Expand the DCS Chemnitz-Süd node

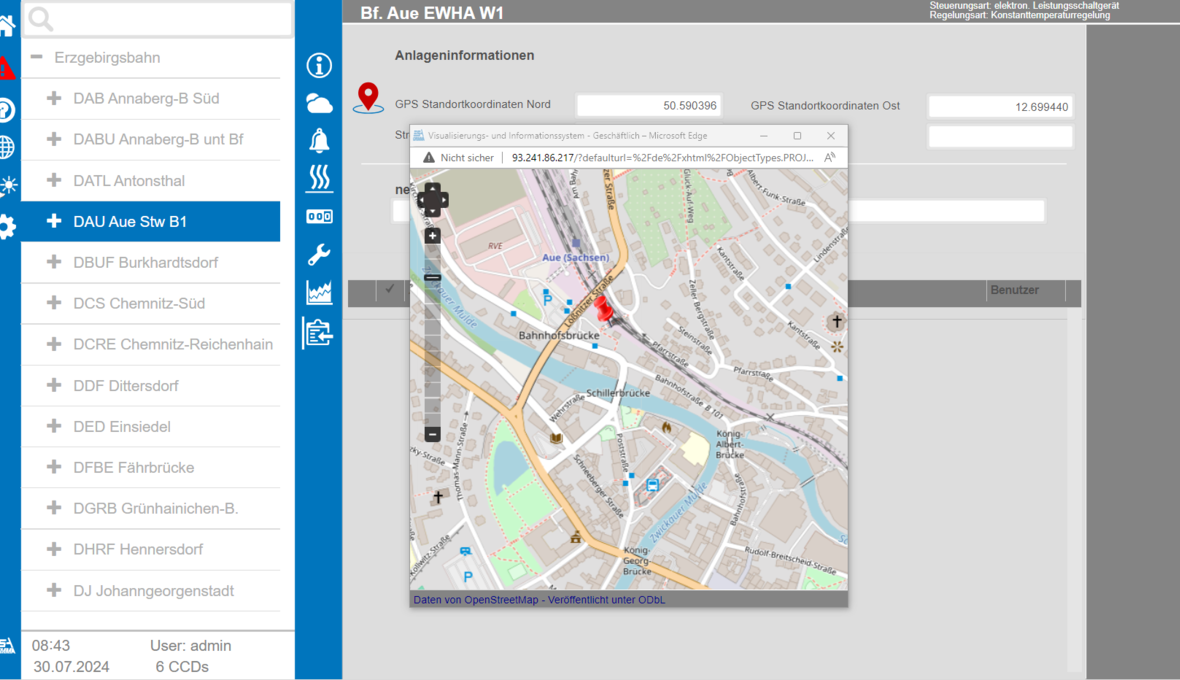(x=54, y=304)
